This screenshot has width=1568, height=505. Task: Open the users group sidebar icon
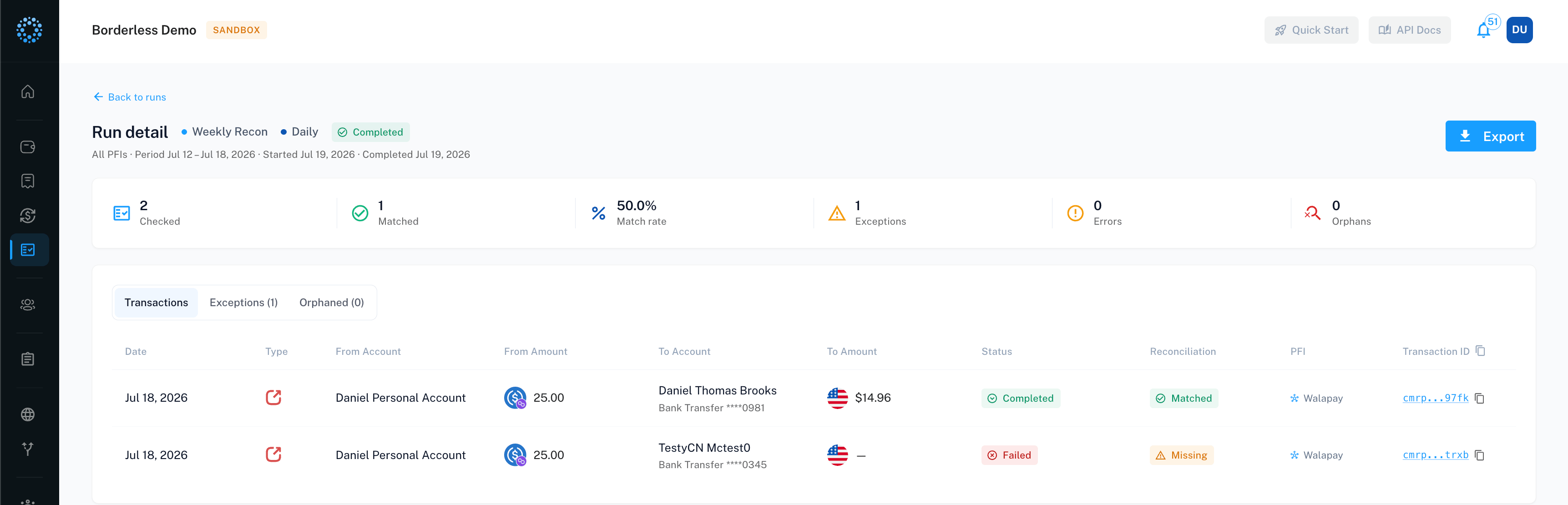(28, 305)
